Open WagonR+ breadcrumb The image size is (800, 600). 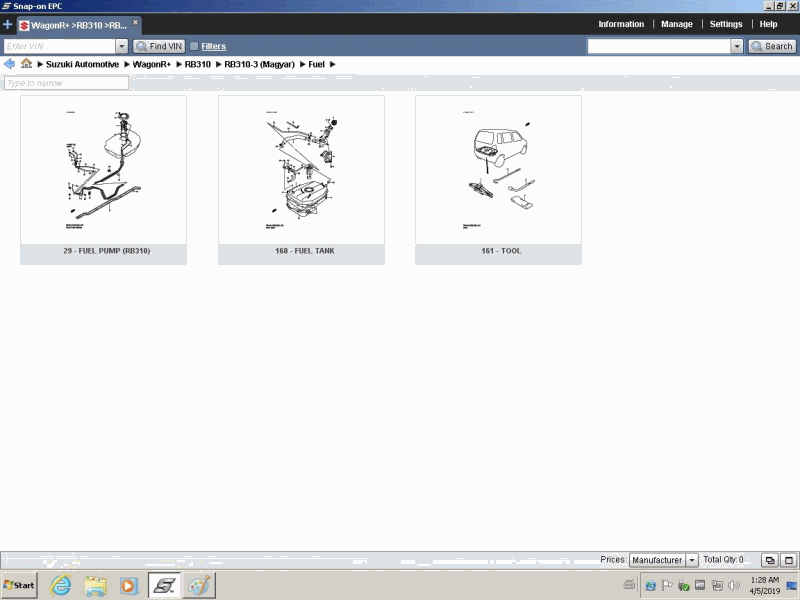point(152,64)
